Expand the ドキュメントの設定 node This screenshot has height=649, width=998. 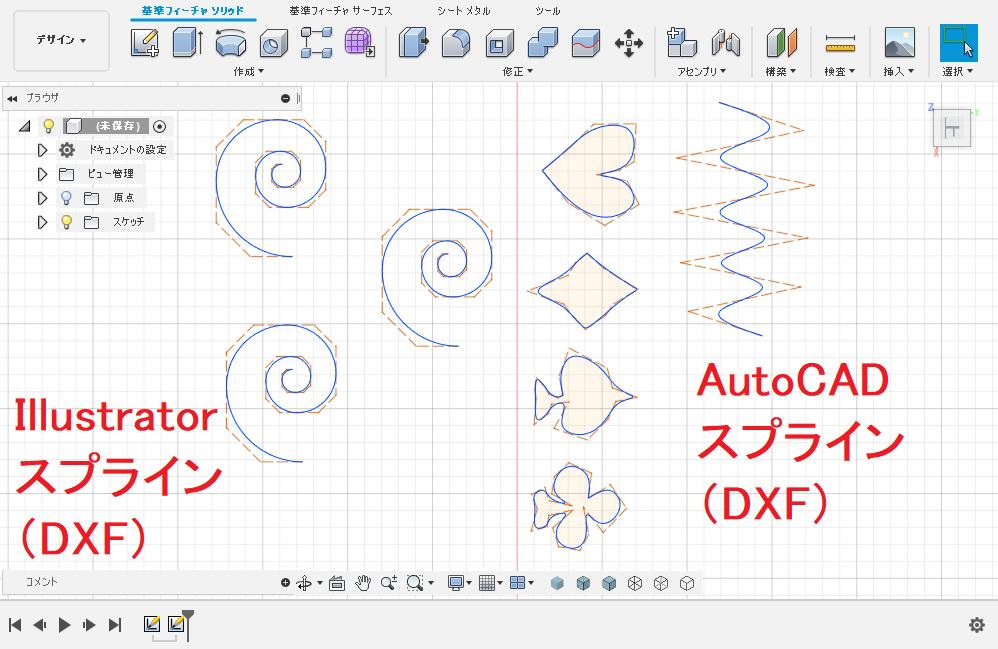(42, 150)
